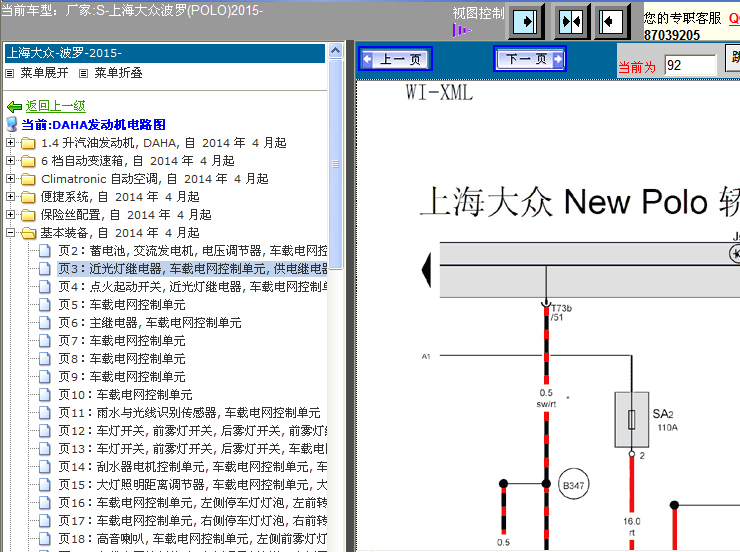
Task: Open 页10：车载电网控制单元 page
Action: pos(126,394)
